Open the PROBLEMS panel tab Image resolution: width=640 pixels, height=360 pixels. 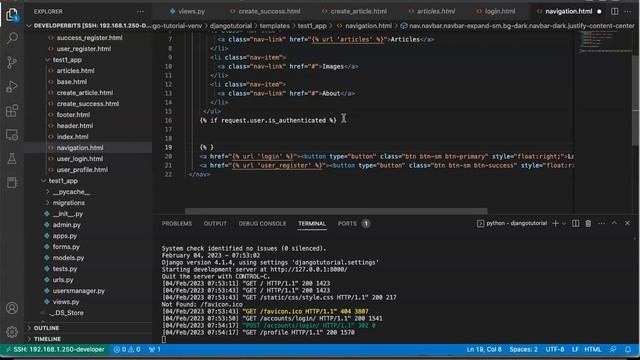pyautogui.click(x=177, y=224)
